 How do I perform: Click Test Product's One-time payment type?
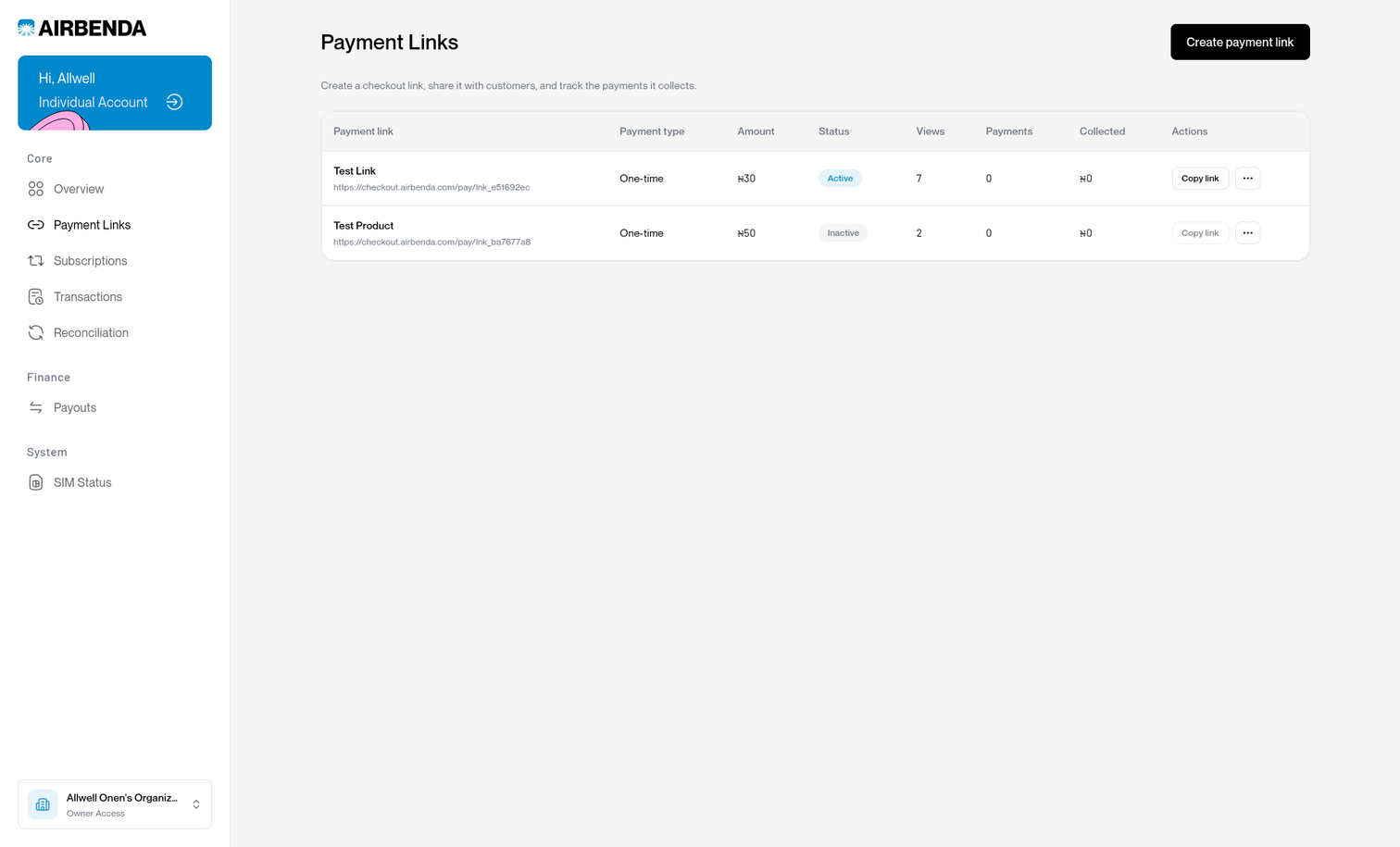(642, 233)
